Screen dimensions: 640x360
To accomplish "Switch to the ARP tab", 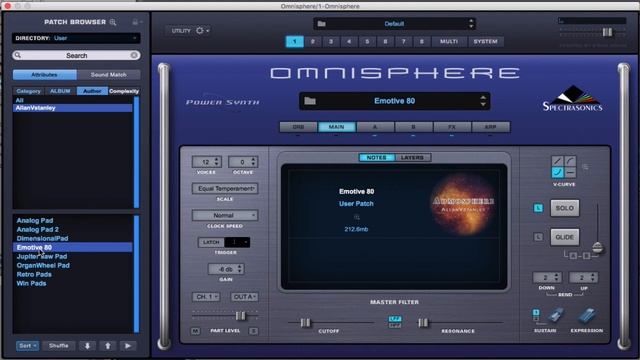I will point(490,127).
